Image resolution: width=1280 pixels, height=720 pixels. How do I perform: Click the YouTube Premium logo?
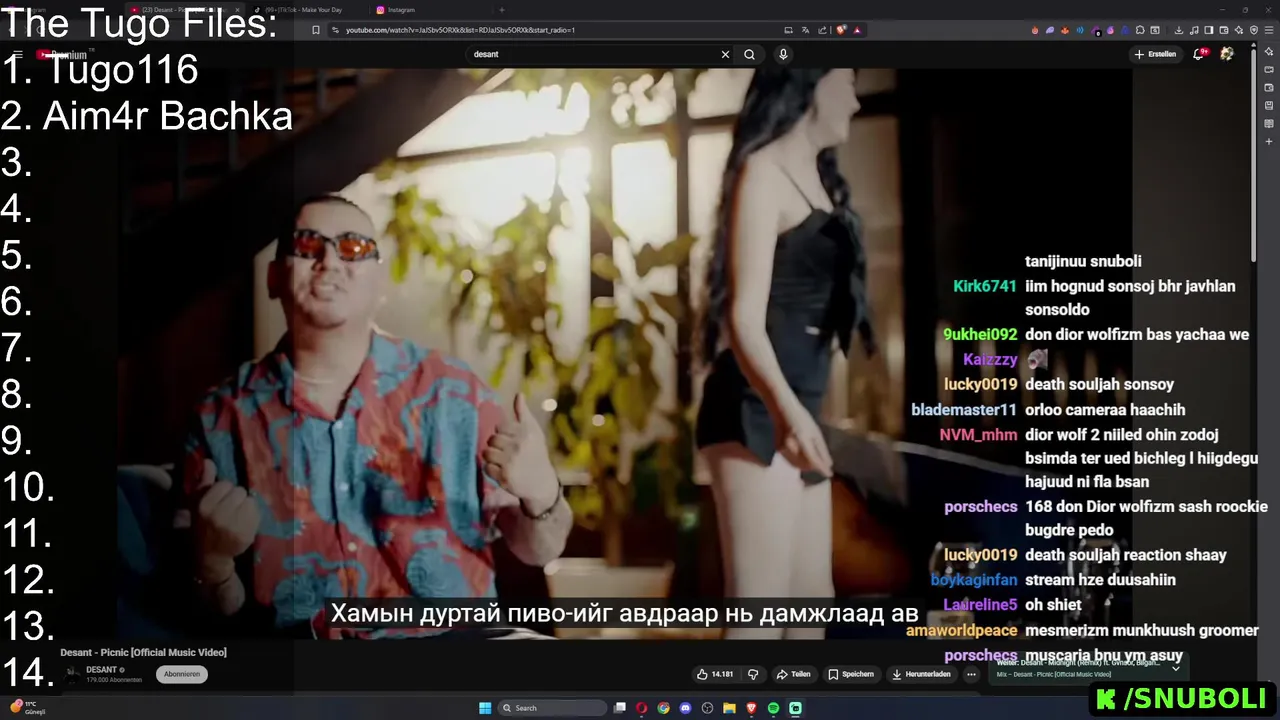tap(63, 54)
